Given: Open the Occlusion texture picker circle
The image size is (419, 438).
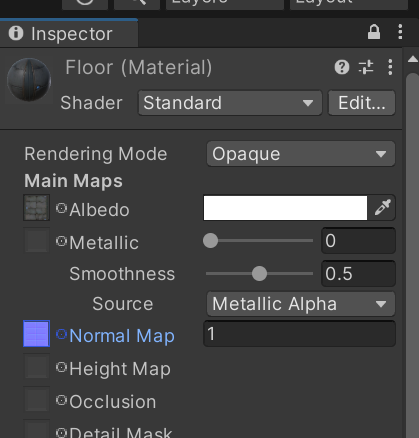Looking at the screenshot, I should click(x=61, y=400).
